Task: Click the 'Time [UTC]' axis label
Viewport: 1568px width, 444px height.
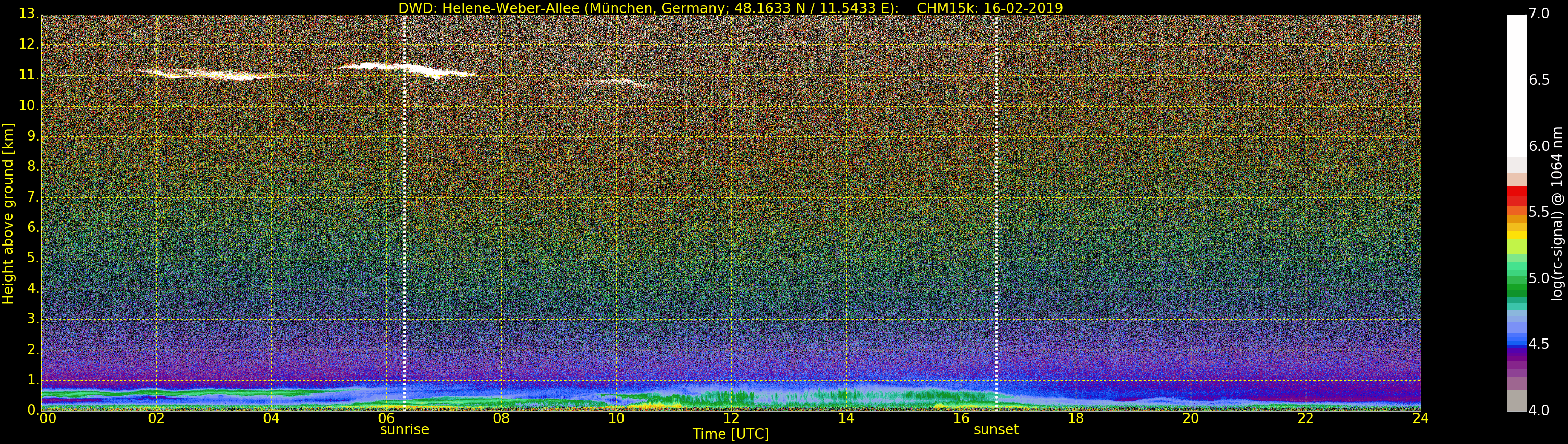Action: coord(731,434)
